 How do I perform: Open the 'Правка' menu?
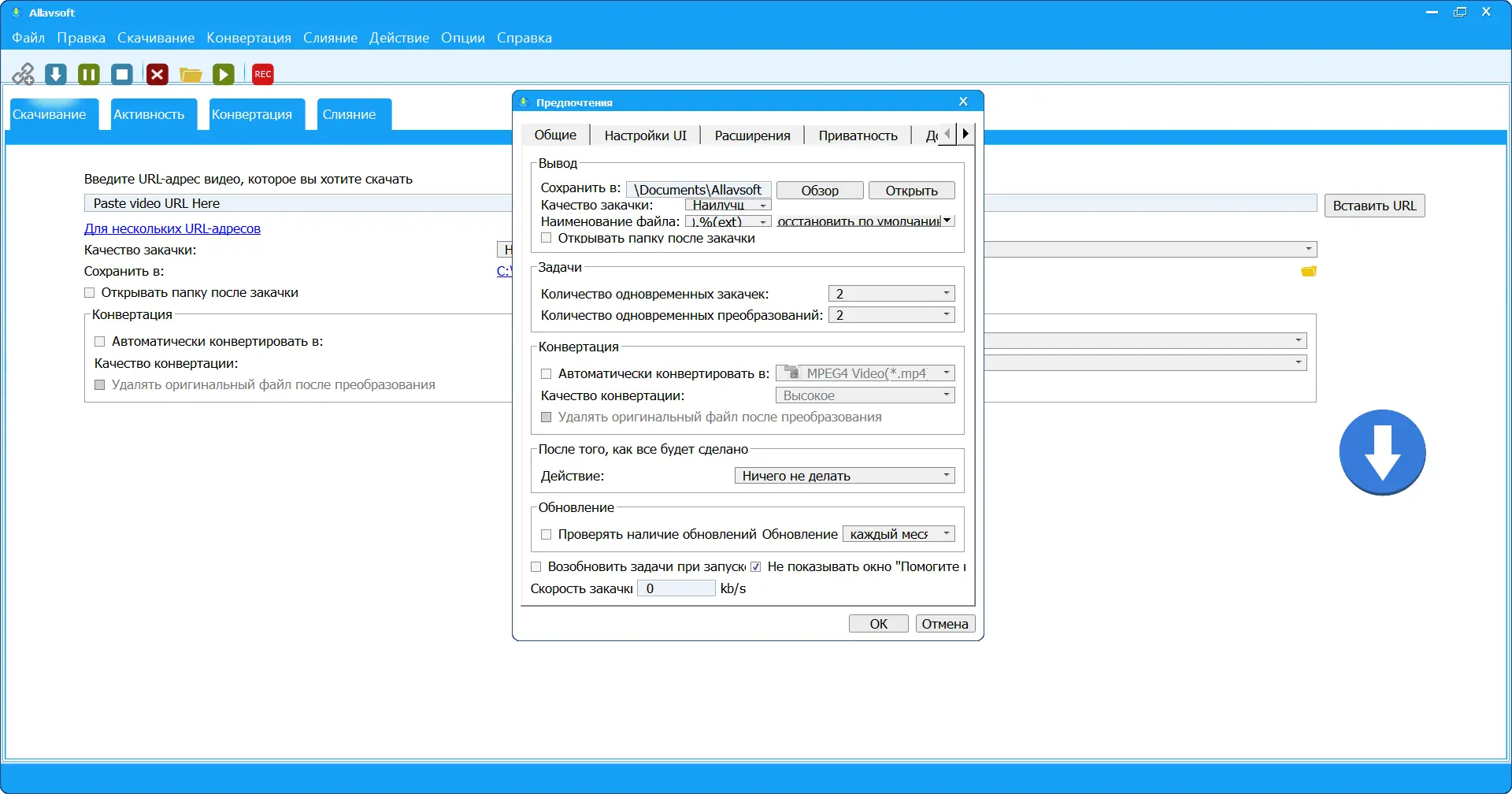pyautogui.click(x=81, y=38)
